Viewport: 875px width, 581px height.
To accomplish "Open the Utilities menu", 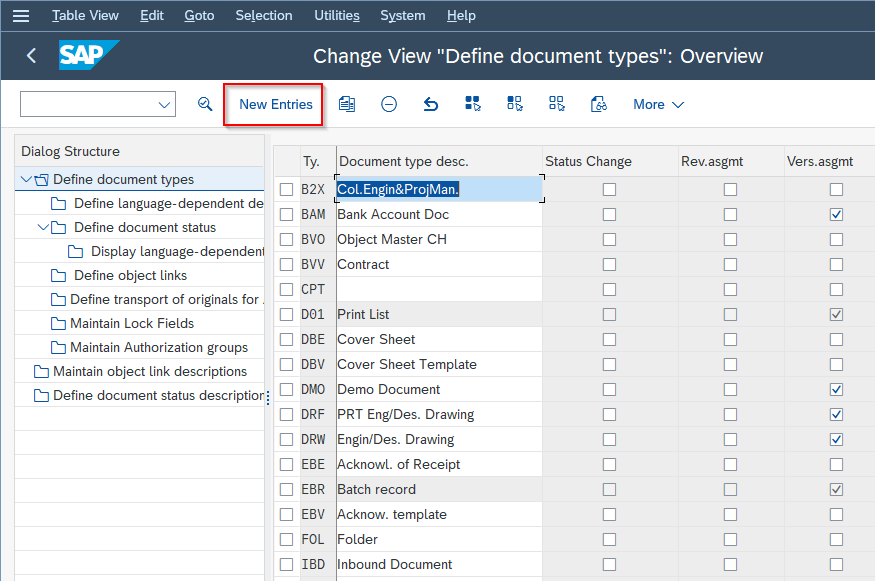I will click(x=336, y=15).
